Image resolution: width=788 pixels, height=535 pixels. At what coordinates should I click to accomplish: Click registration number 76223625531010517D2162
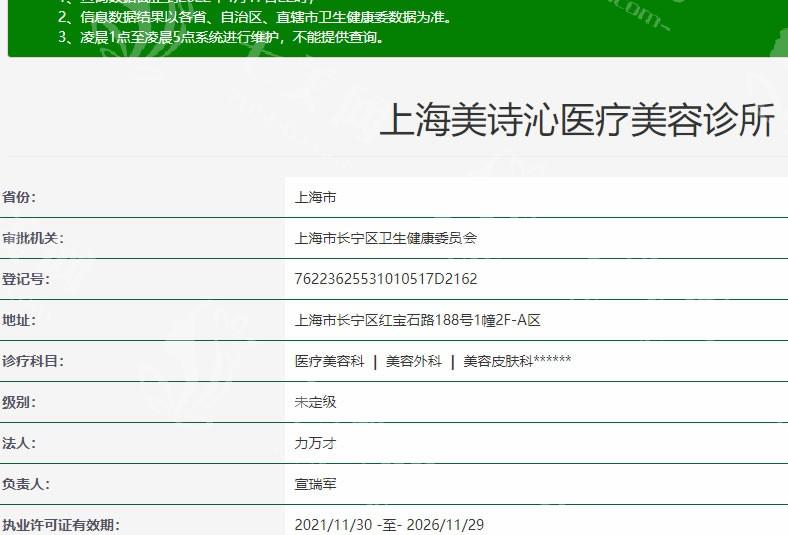pos(385,279)
